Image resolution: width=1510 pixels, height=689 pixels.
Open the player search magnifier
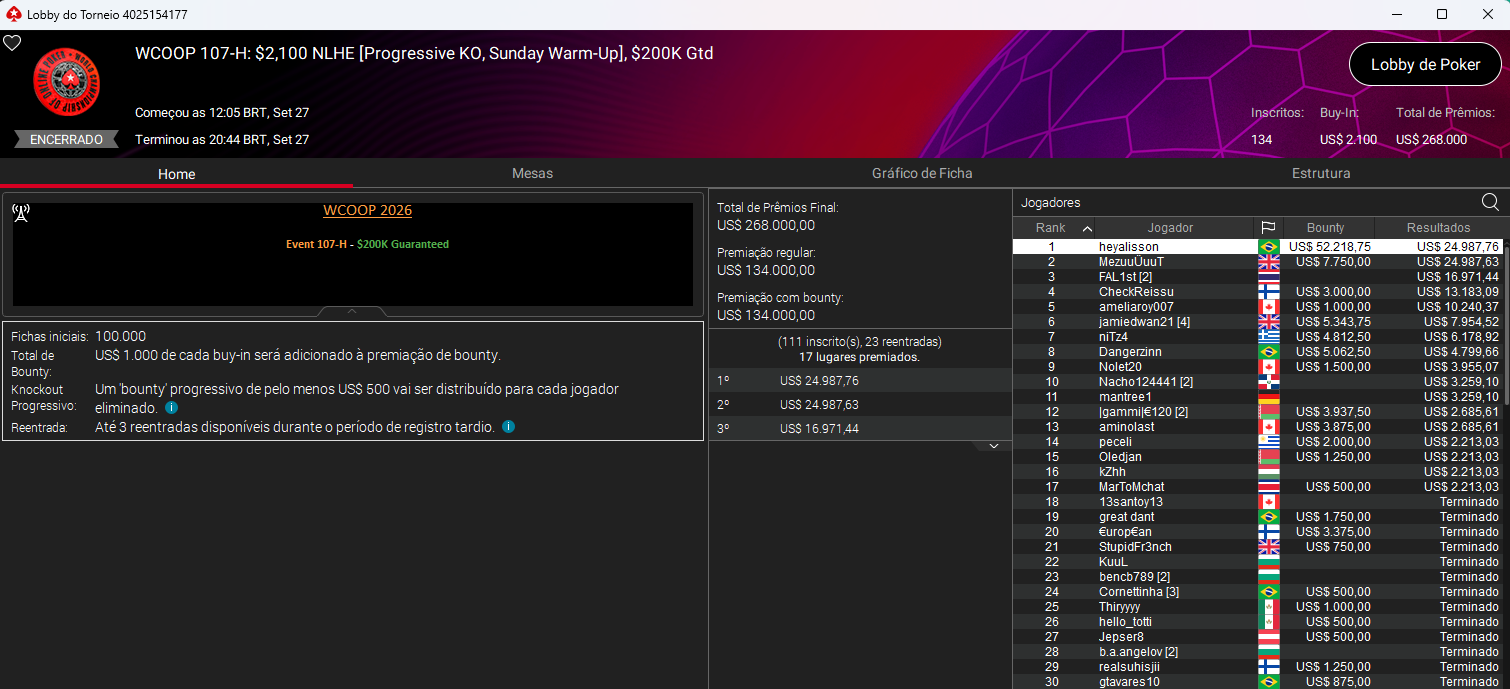tap(1490, 202)
